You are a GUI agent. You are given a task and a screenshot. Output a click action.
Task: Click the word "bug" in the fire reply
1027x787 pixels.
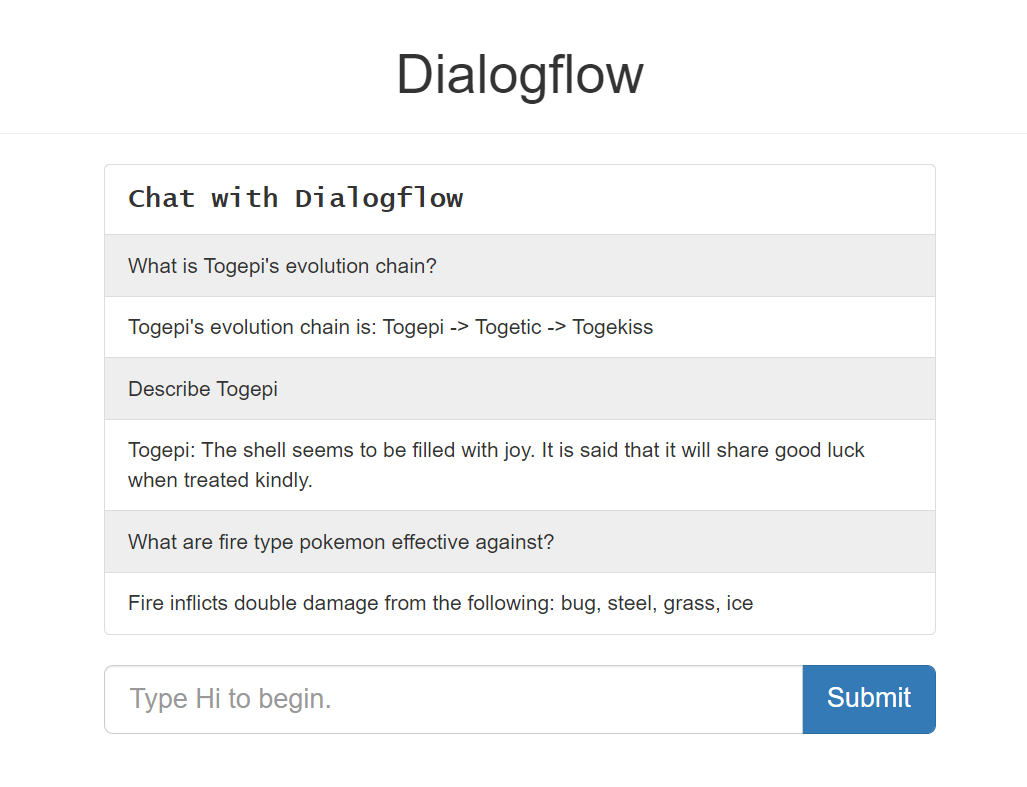578,603
